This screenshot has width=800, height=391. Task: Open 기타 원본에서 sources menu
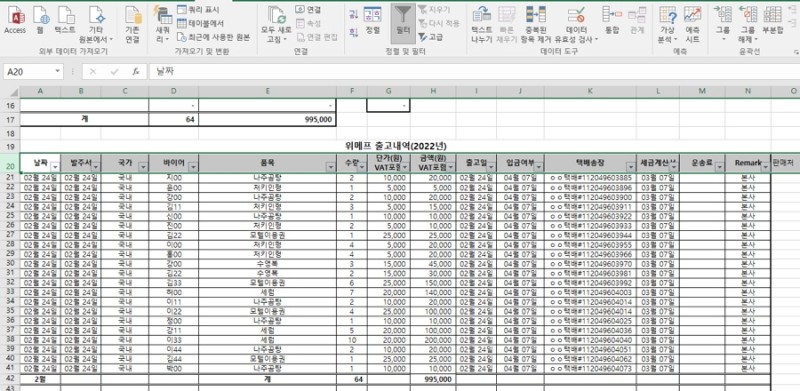96,25
